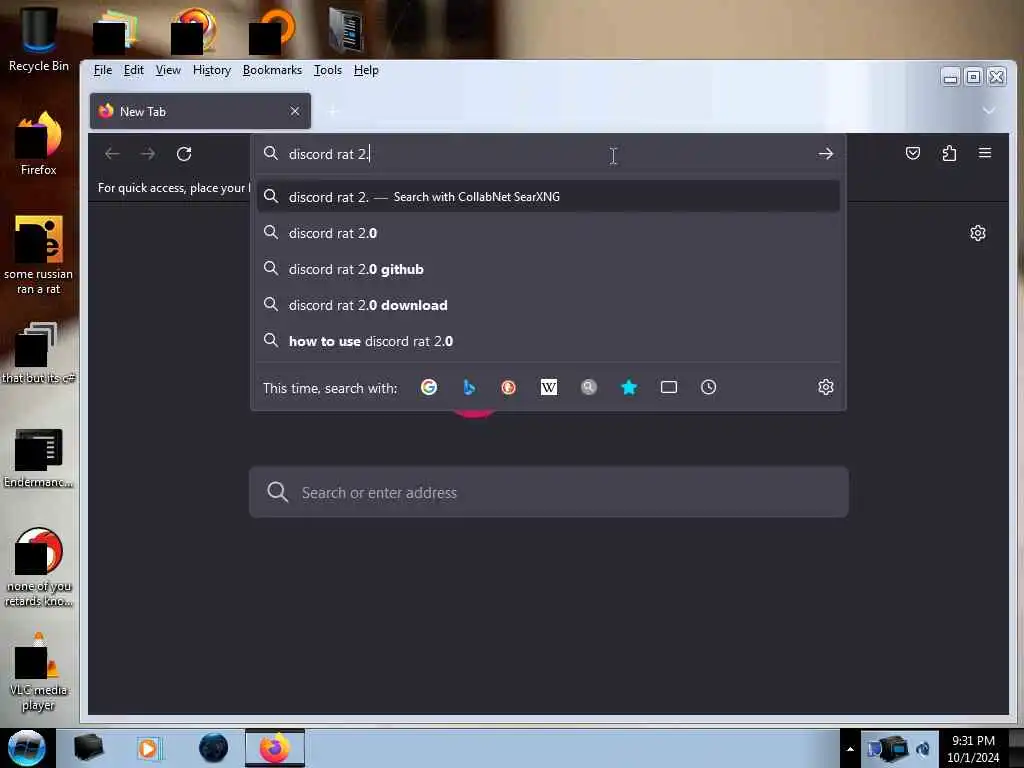The width and height of the screenshot is (1024, 768).
Task: Open the Windows Start button
Action: coord(27,748)
